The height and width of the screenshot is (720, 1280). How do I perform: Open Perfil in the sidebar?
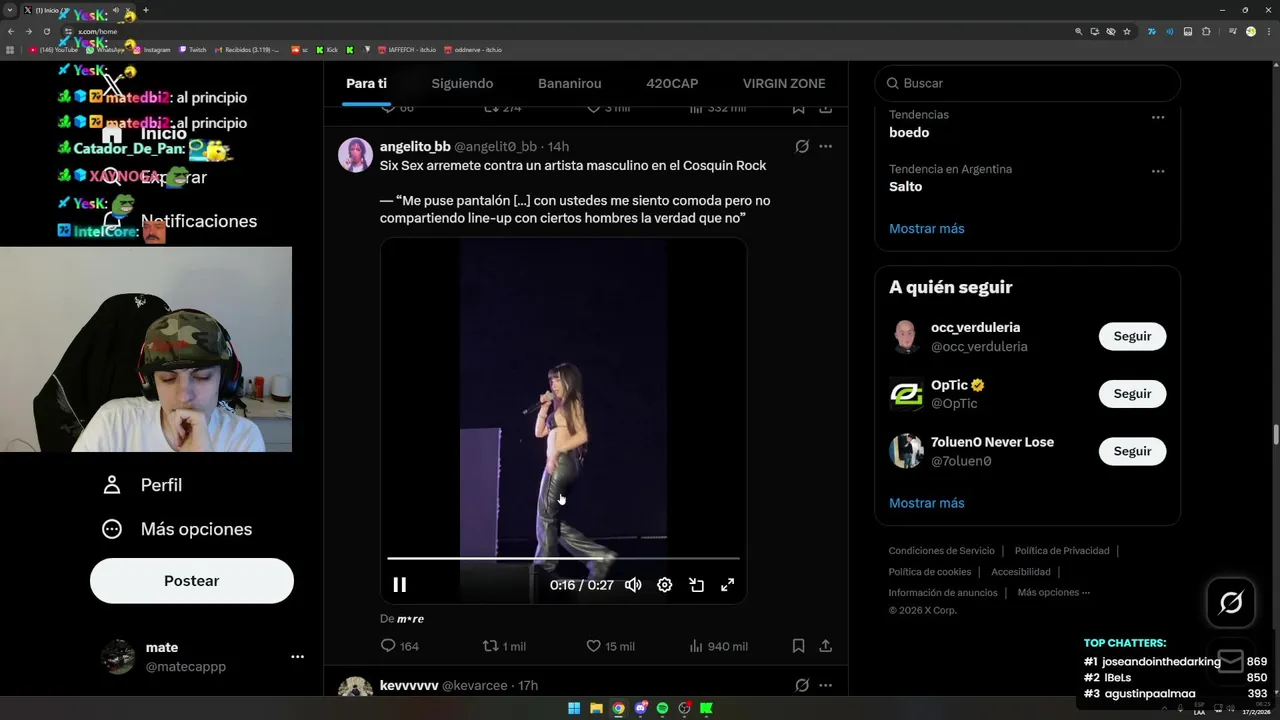tap(142, 485)
